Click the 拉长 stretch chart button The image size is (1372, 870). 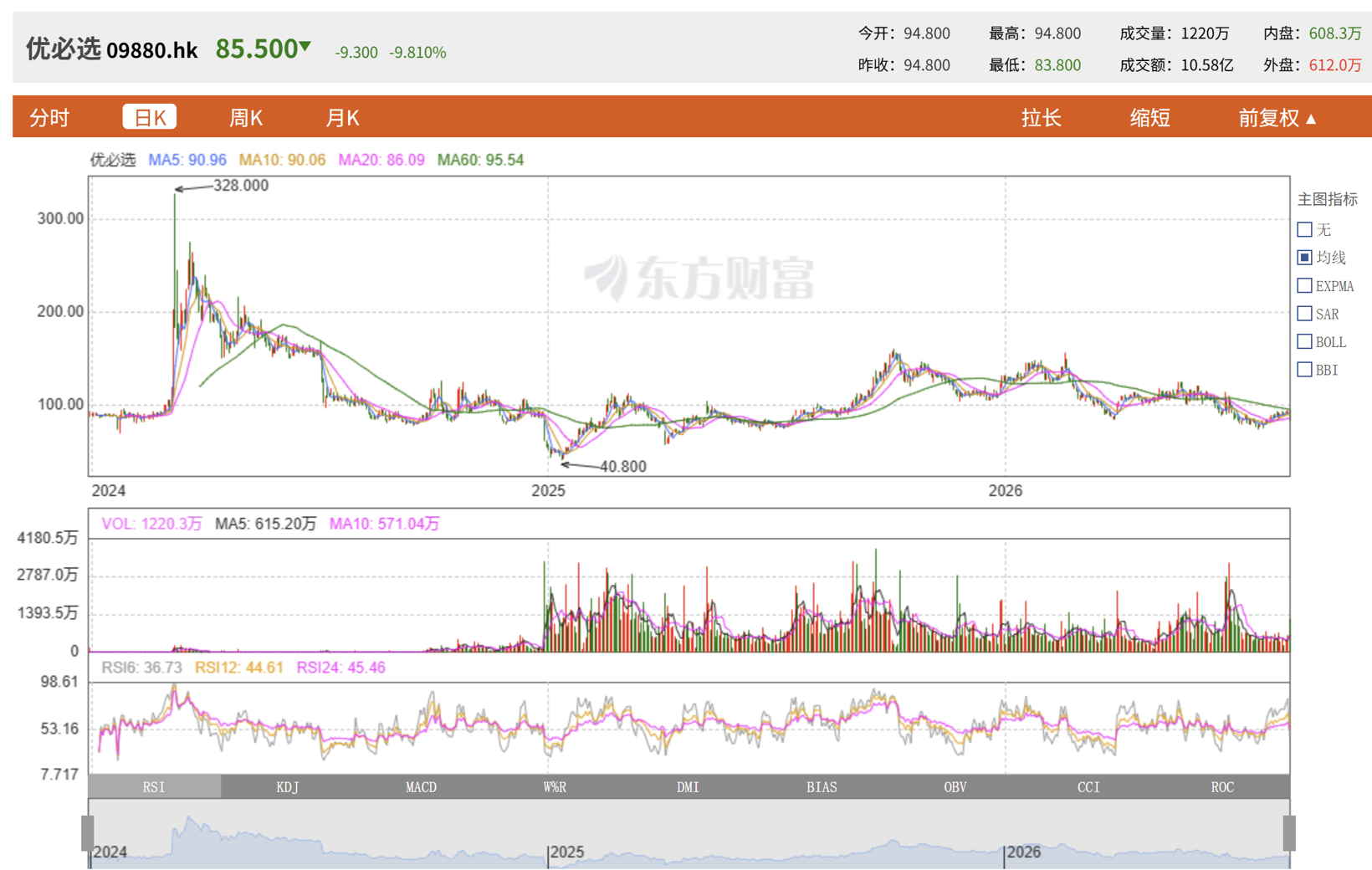(1042, 118)
